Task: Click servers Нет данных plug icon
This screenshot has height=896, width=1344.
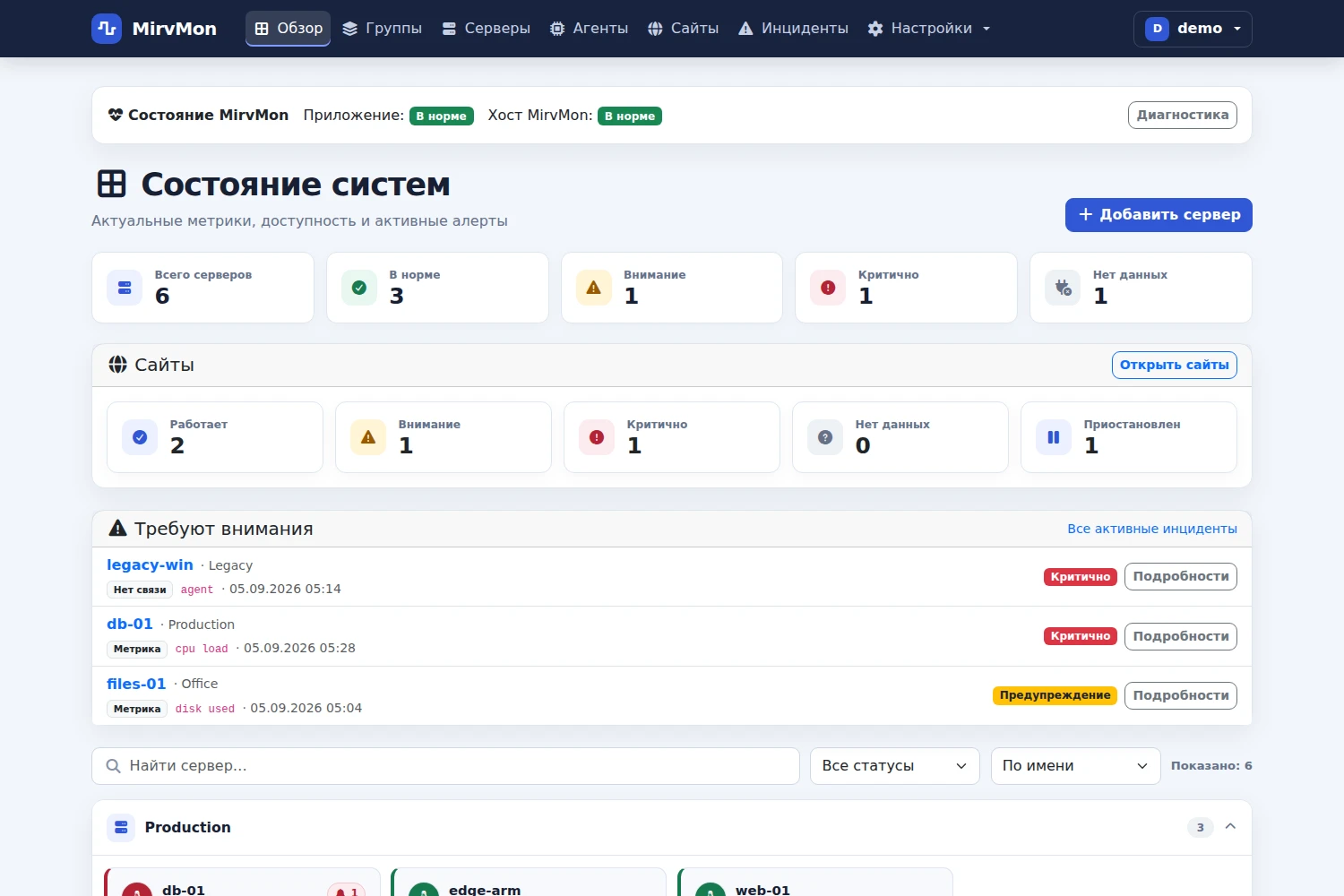Action: pos(1063,288)
